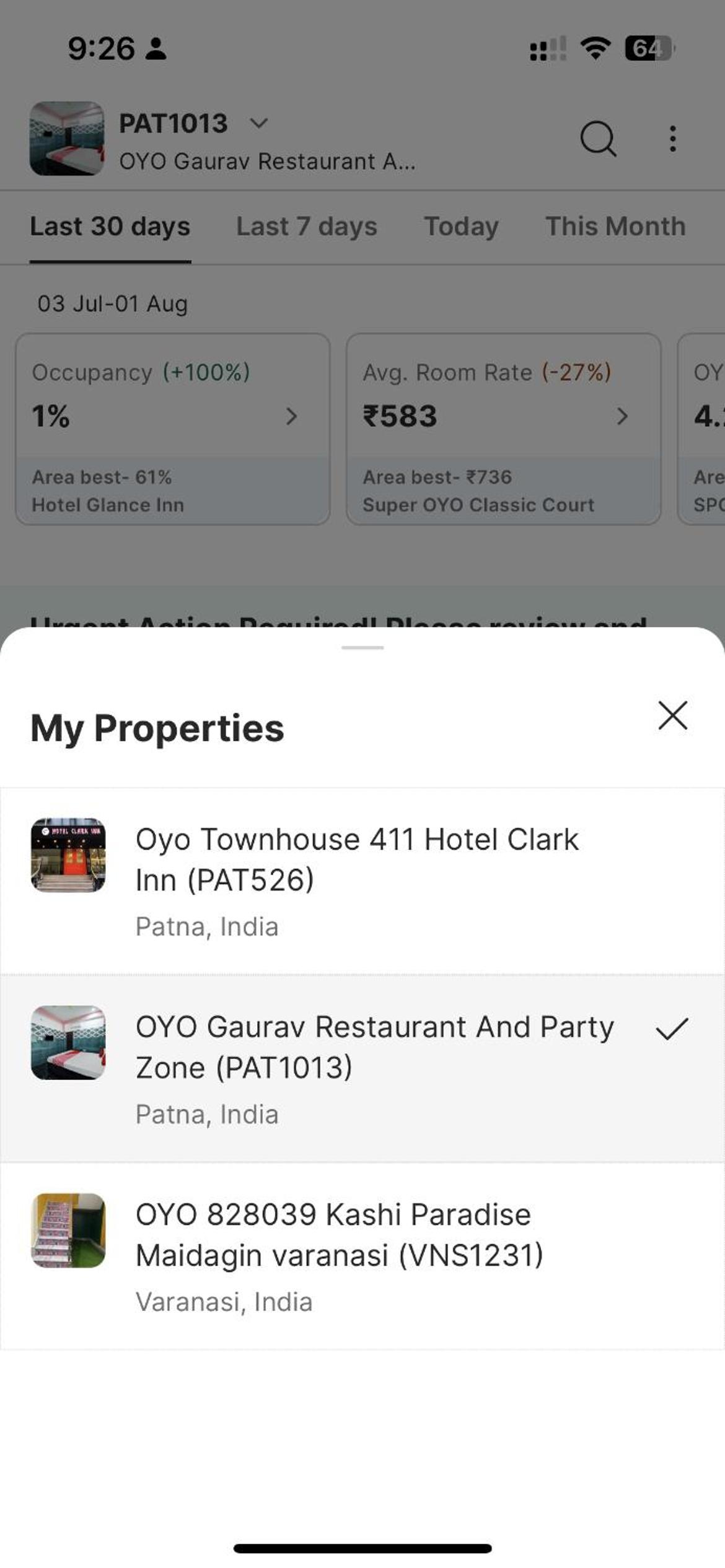725x1568 pixels.
Task: Open the search magnifier icon
Action: point(598,139)
